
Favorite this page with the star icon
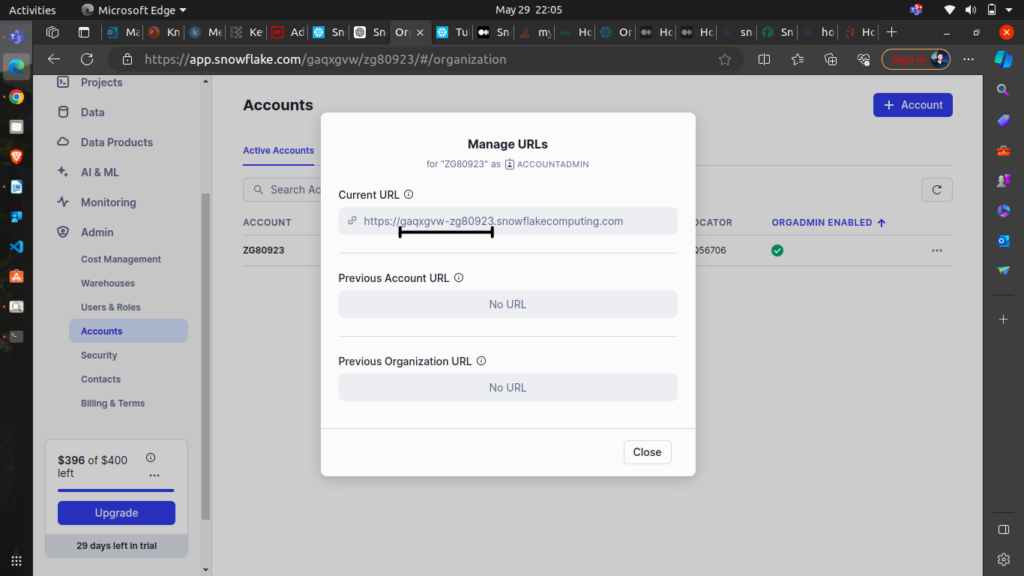(724, 59)
